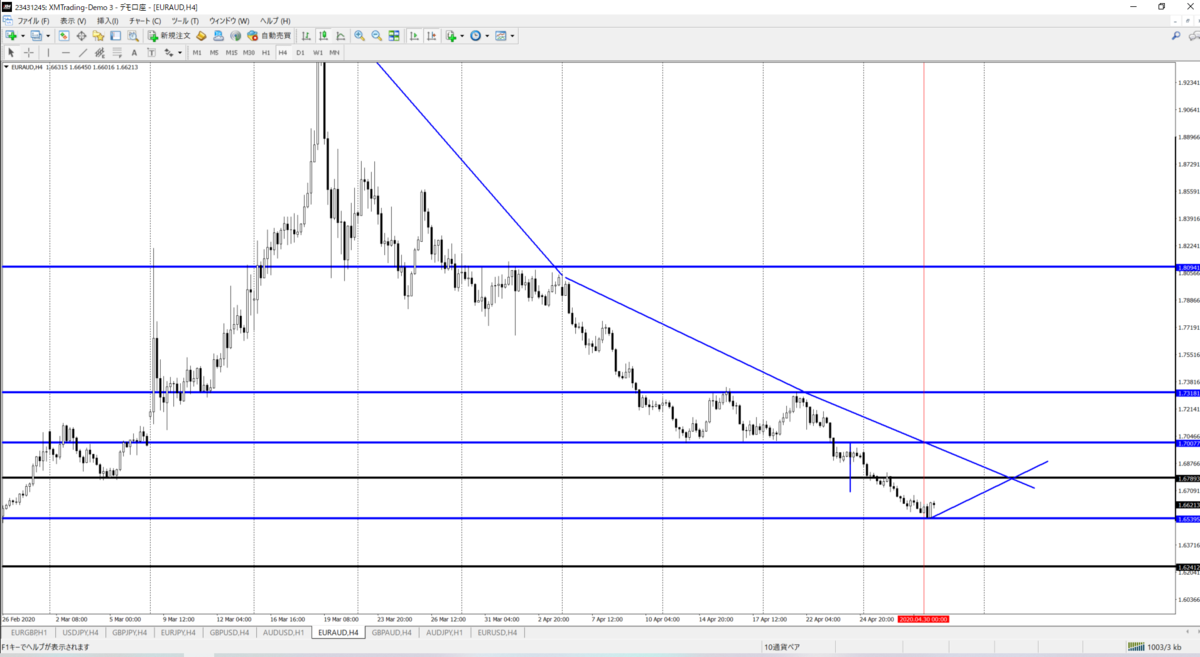The width and height of the screenshot is (1200, 657).
Task: Toggle the 自動売買 auto trading button
Action: pyautogui.click(x=270, y=36)
